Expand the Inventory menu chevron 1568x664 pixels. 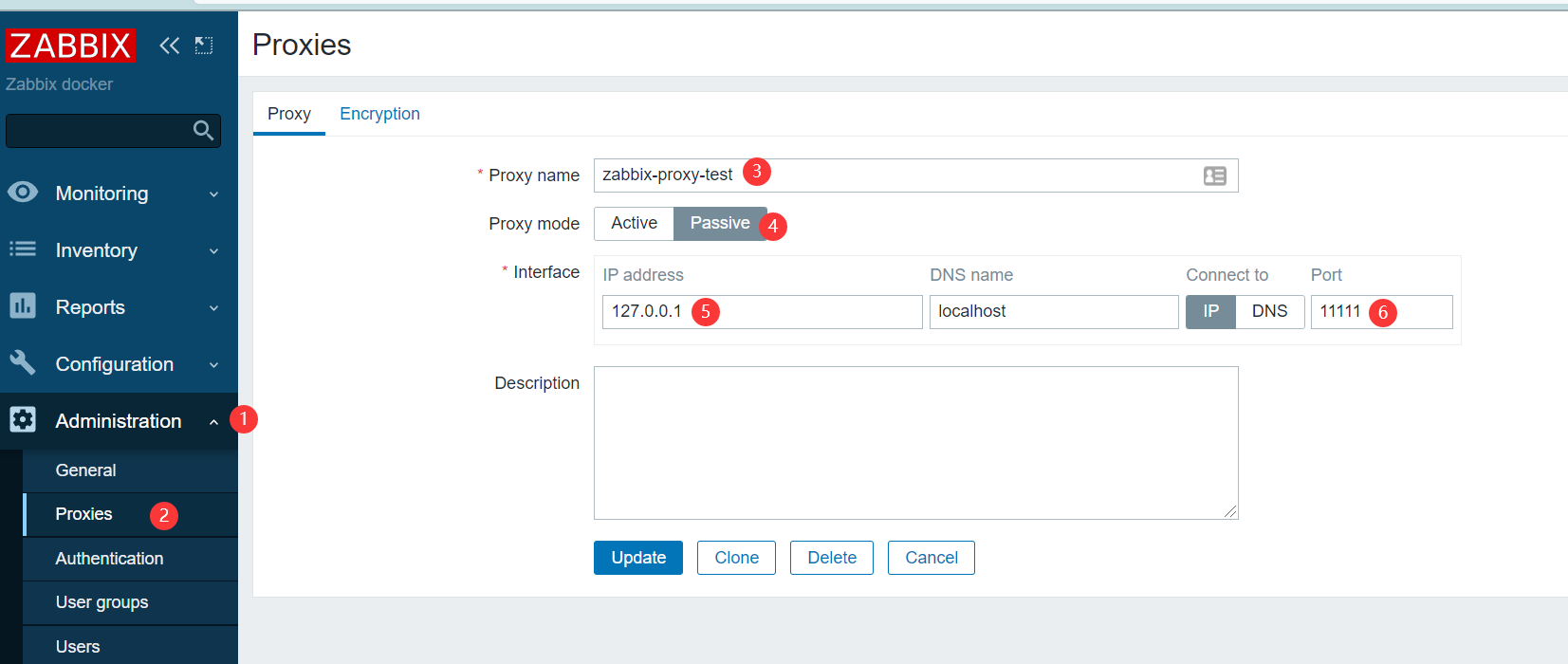214,251
